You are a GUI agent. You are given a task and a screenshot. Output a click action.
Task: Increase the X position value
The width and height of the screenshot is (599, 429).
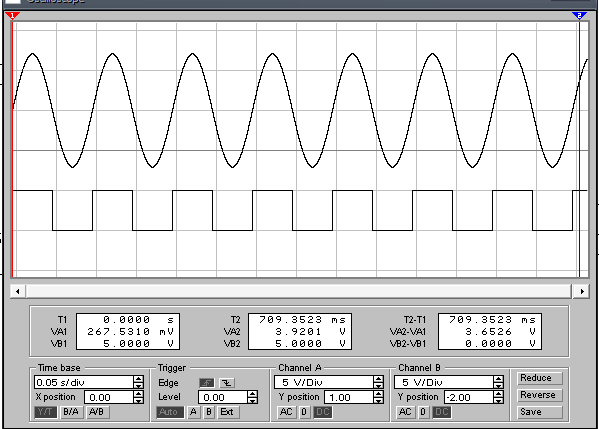coord(138,394)
